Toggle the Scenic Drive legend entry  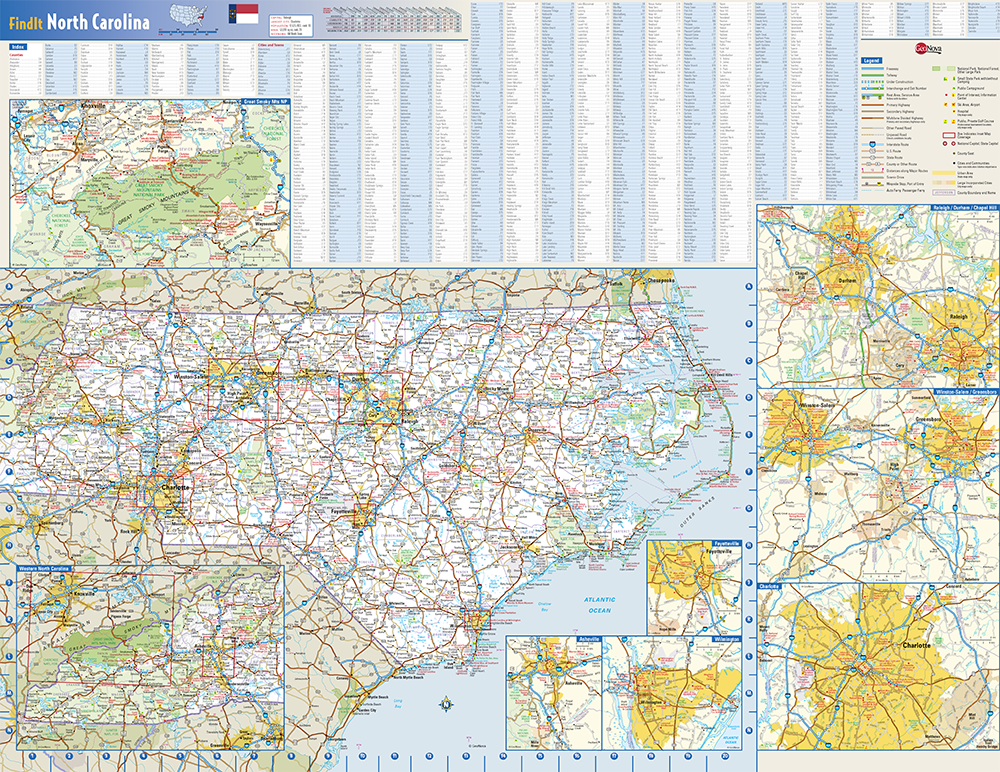click(x=873, y=177)
